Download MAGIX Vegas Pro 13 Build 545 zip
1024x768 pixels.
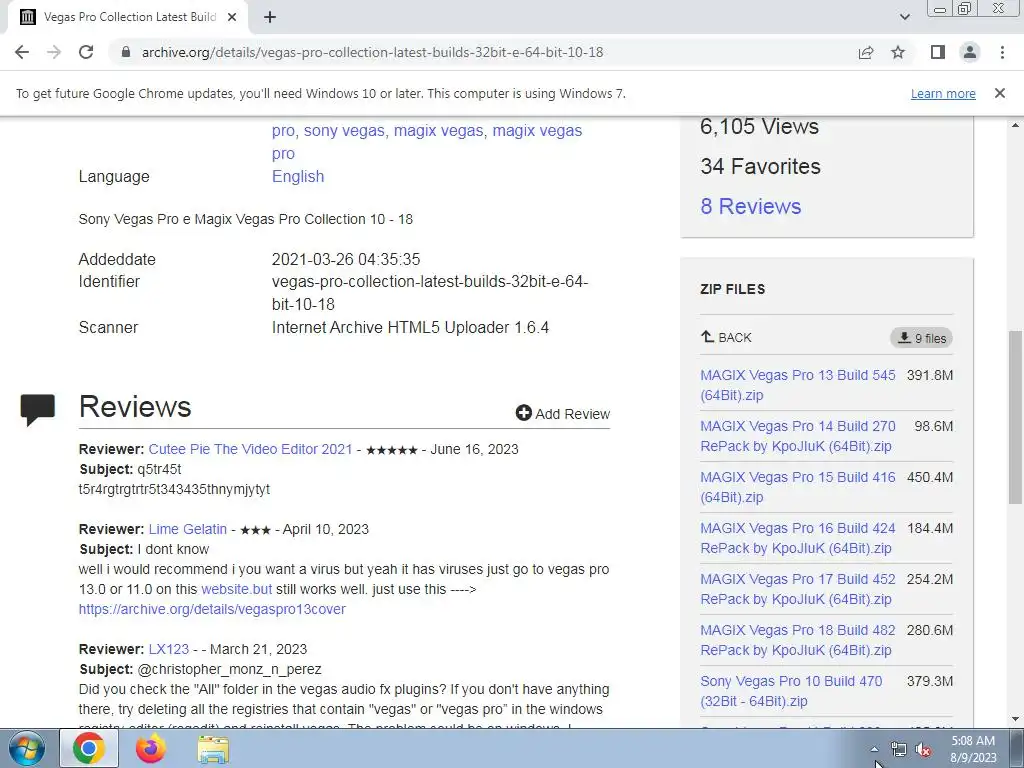[x=797, y=385]
